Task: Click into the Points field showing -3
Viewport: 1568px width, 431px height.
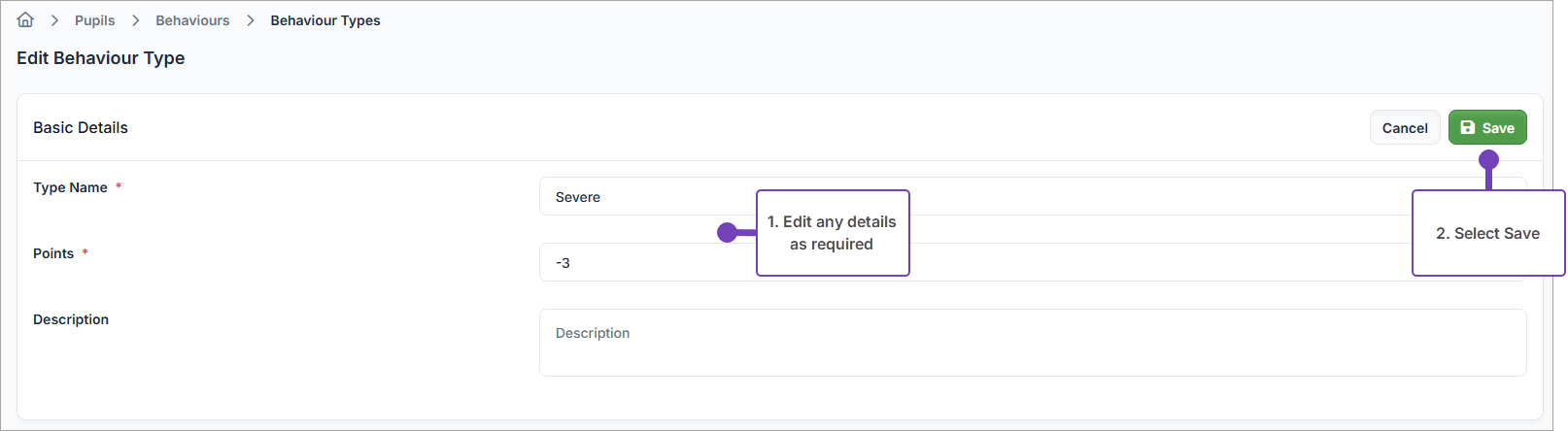Action: [641, 263]
